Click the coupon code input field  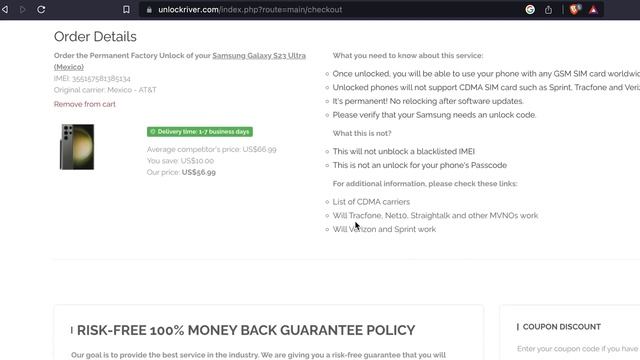(x=578, y=349)
